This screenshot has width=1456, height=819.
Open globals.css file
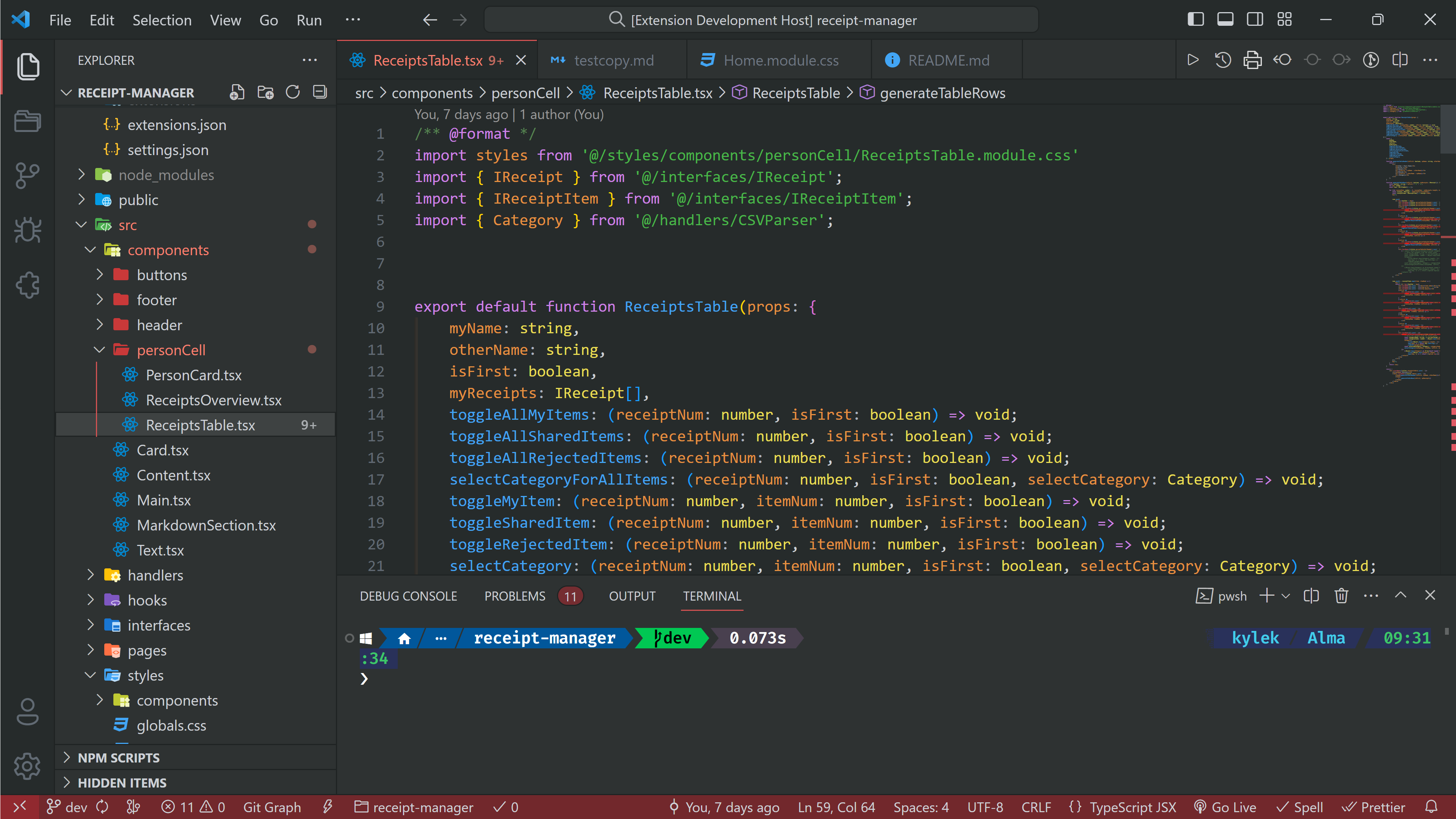[171, 725]
